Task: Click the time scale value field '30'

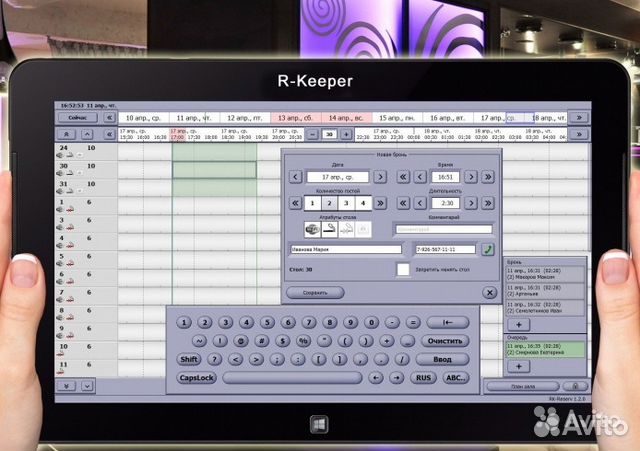Action: [x=329, y=134]
